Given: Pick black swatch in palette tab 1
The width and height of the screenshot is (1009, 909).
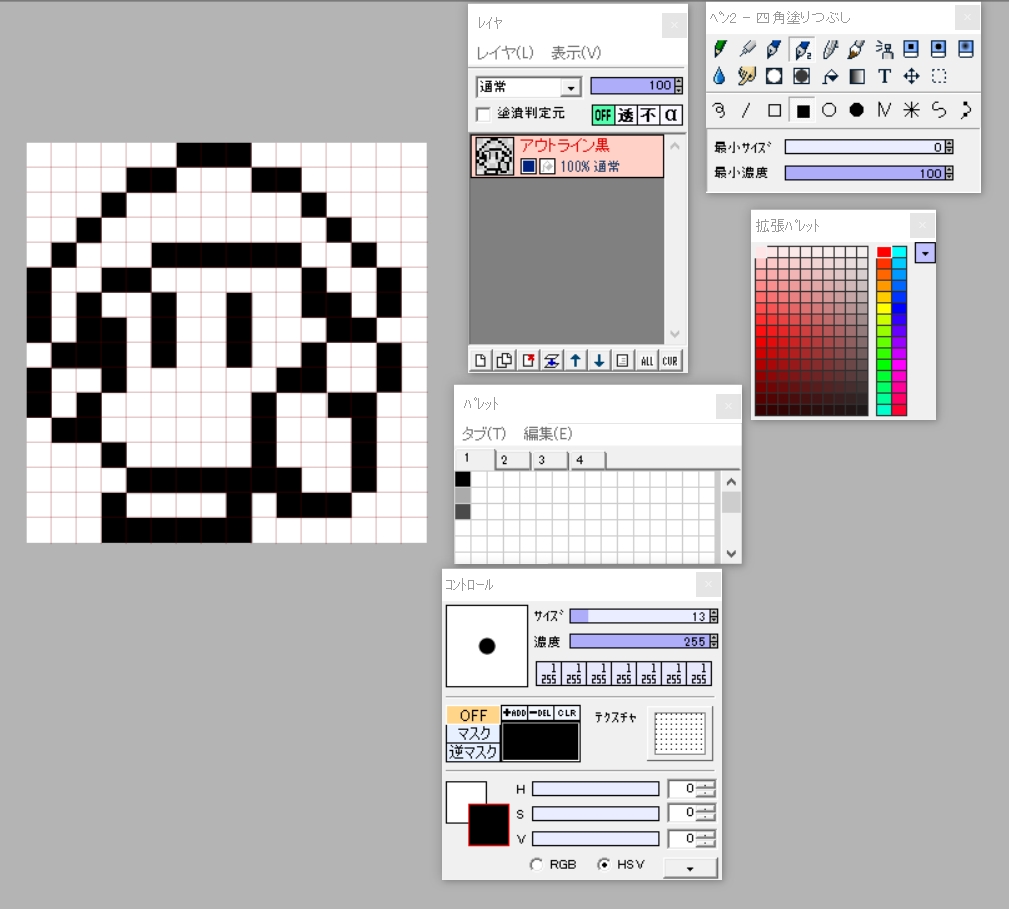Looking at the screenshot, I should point(463,479).
